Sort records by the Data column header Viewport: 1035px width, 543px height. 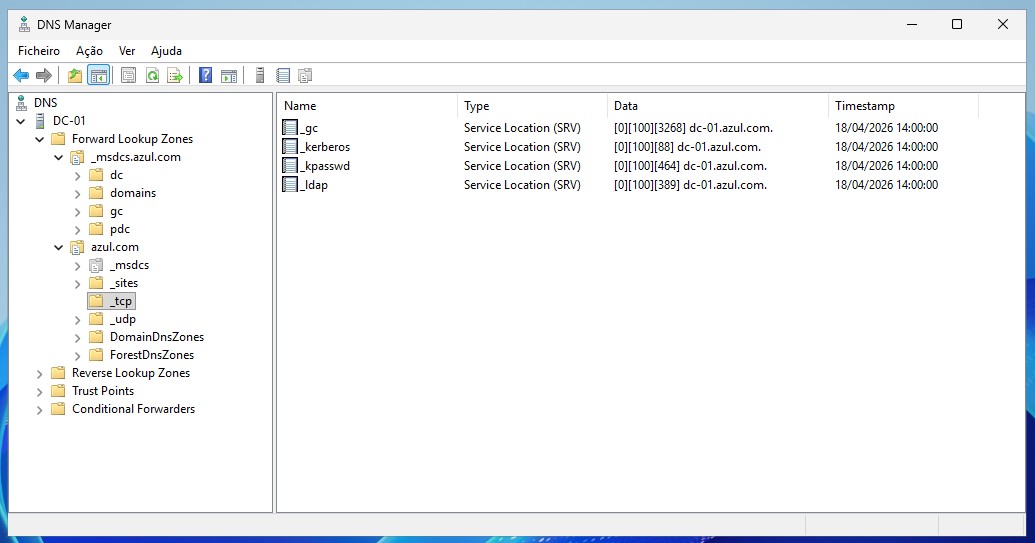tap(718, 106)
